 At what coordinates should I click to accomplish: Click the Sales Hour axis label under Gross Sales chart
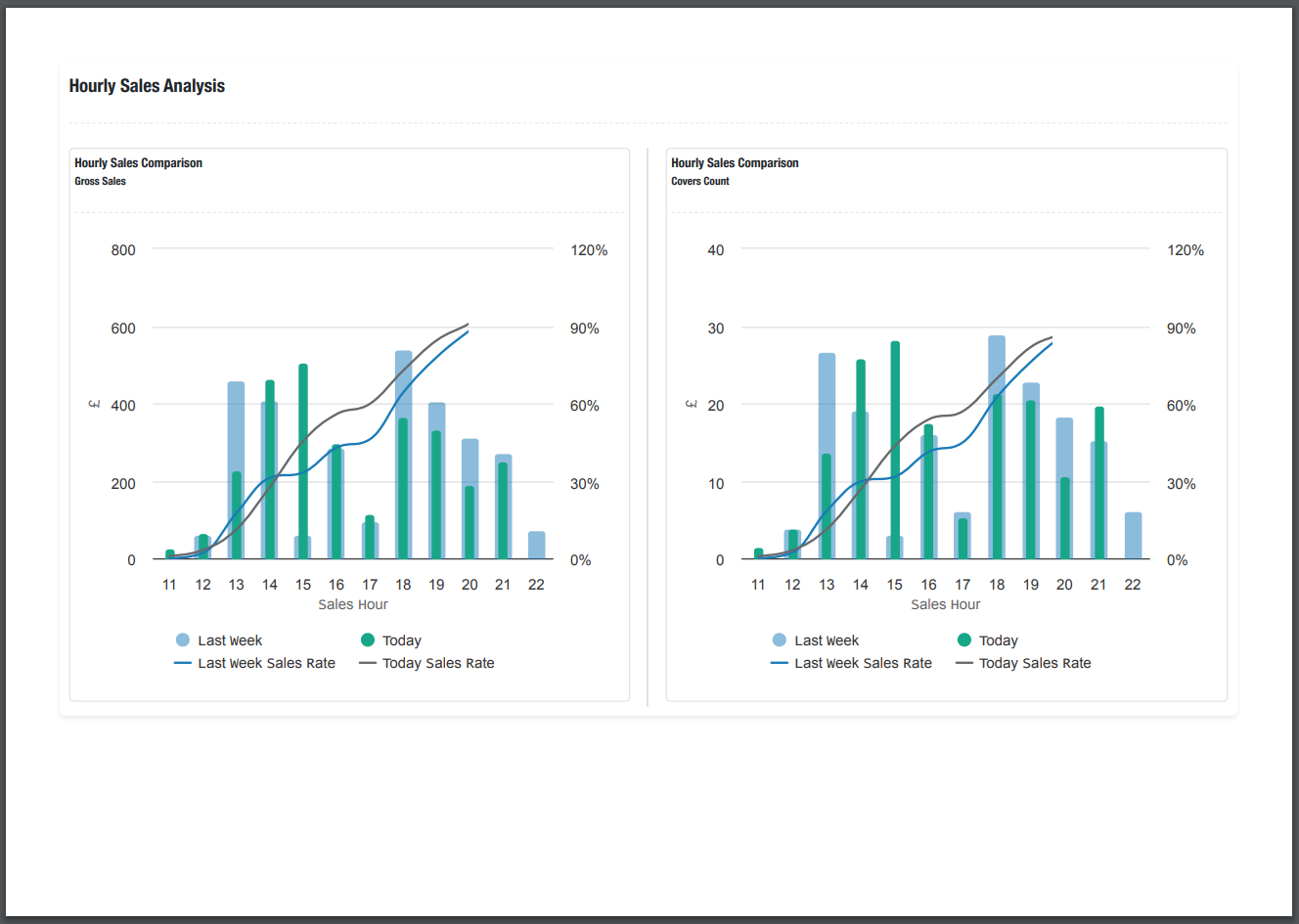[x=352, y=604]
